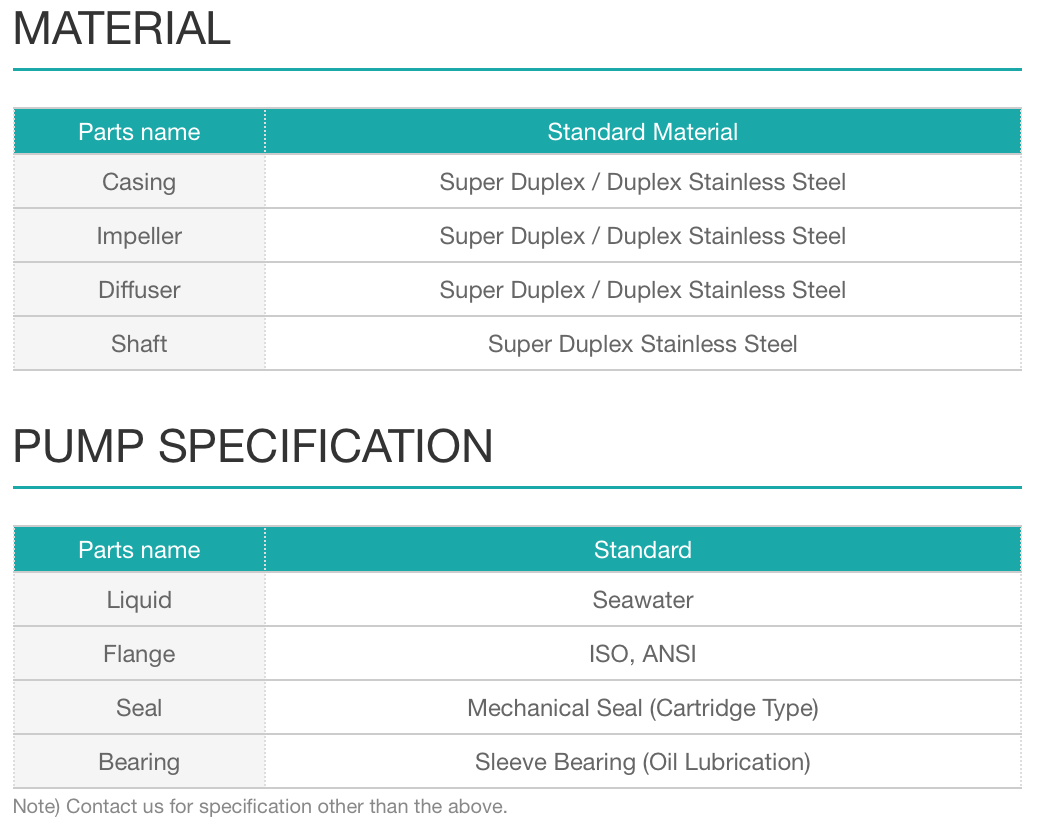Image resolution: width=1038 pixels, height=830 pixels.
Task: Click the contact us note text
Action: tap(260, 806)
